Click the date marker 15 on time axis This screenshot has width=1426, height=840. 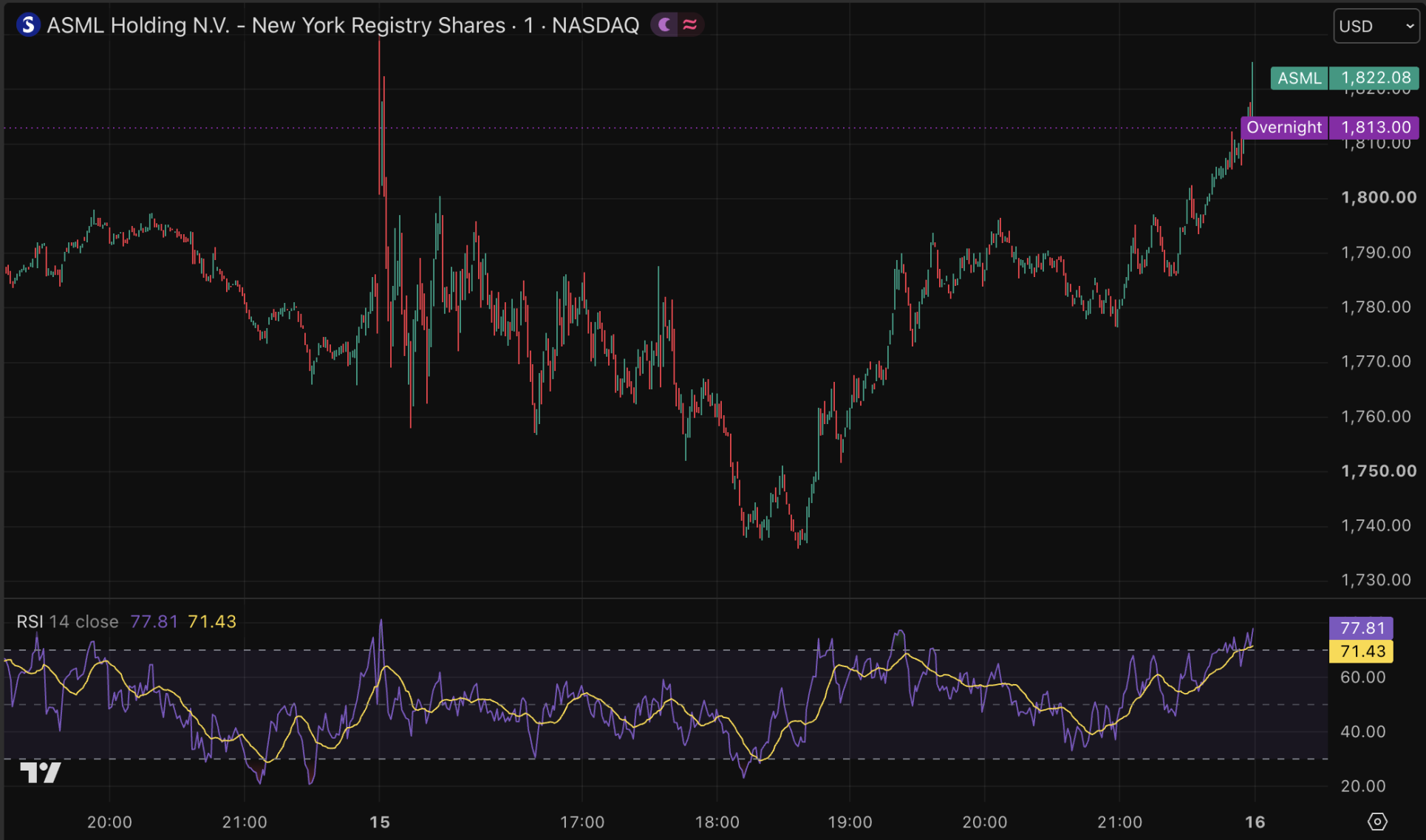(380, 822)
